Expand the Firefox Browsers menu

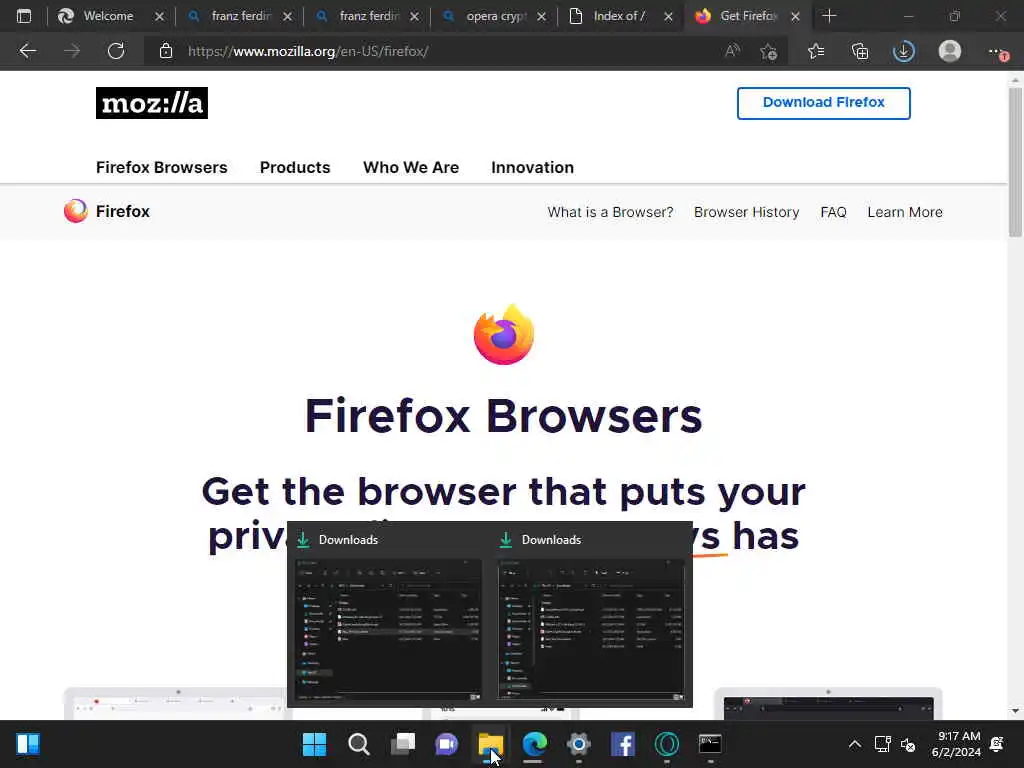pyautogui.click(x=162, y=168)
